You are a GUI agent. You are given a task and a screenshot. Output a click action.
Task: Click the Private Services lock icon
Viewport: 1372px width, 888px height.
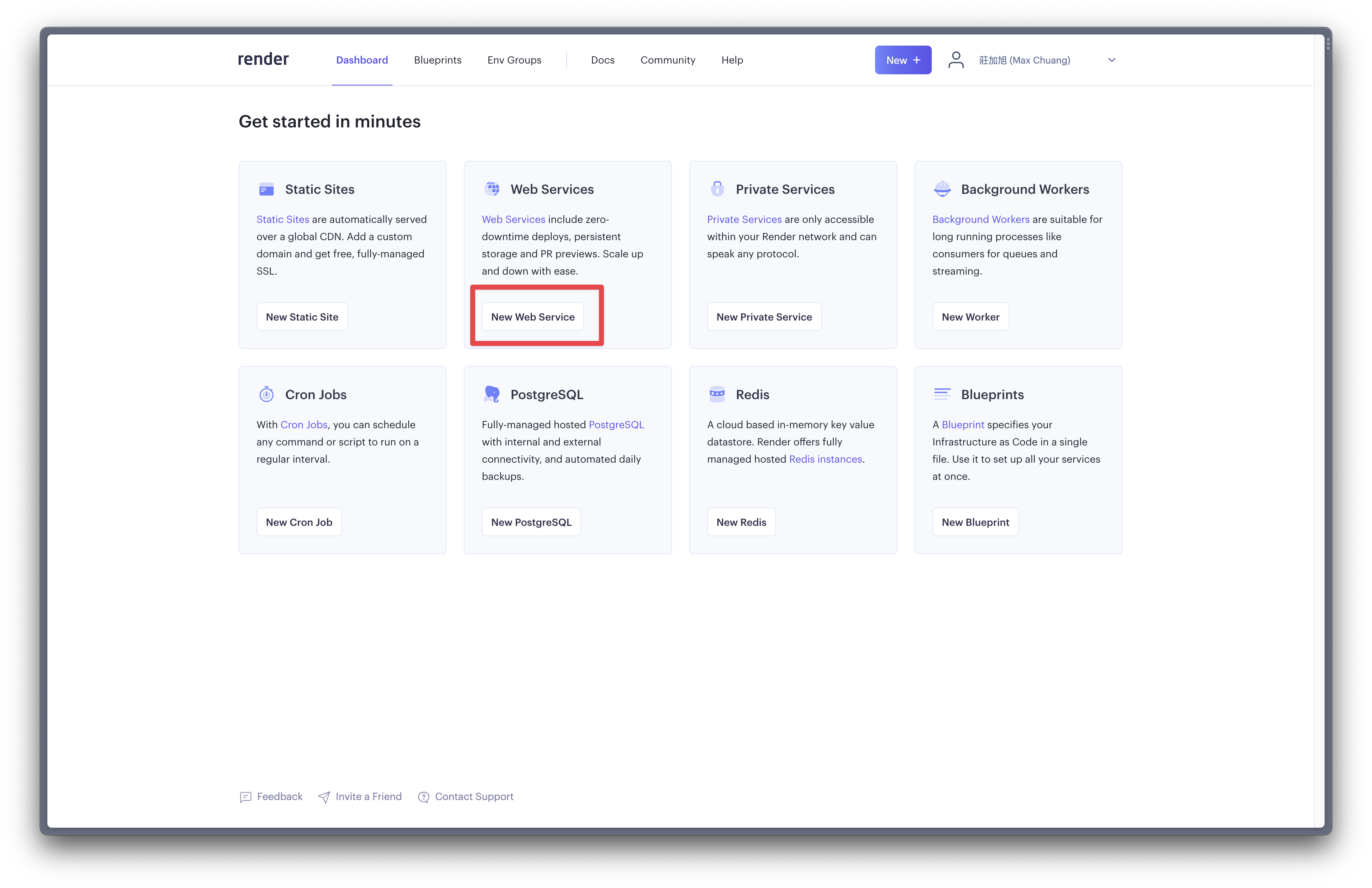click(x=717, y=189)
